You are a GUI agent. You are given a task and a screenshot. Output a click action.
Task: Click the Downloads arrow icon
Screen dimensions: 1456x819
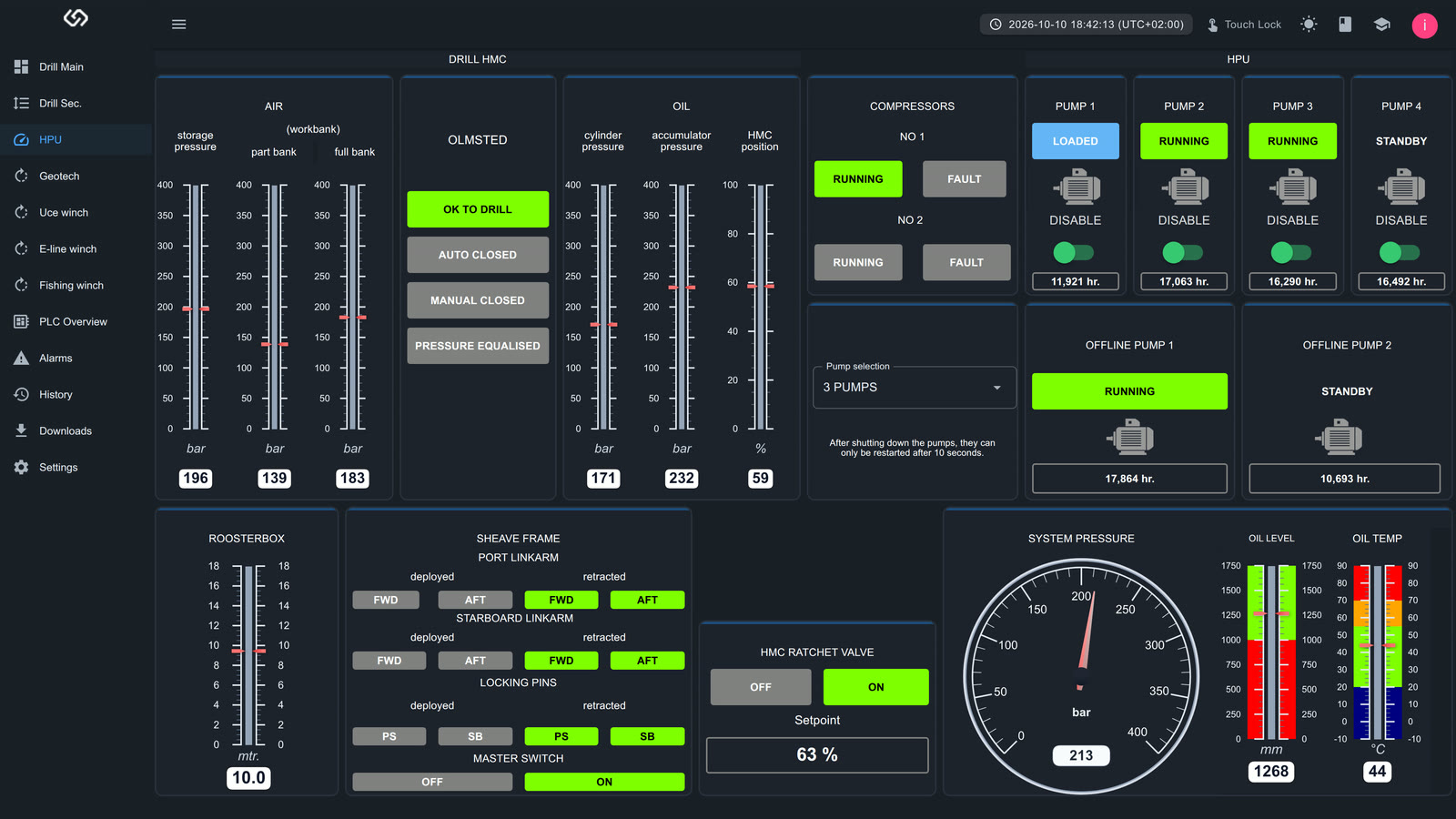pyautogui.click(x=21, y=430)
